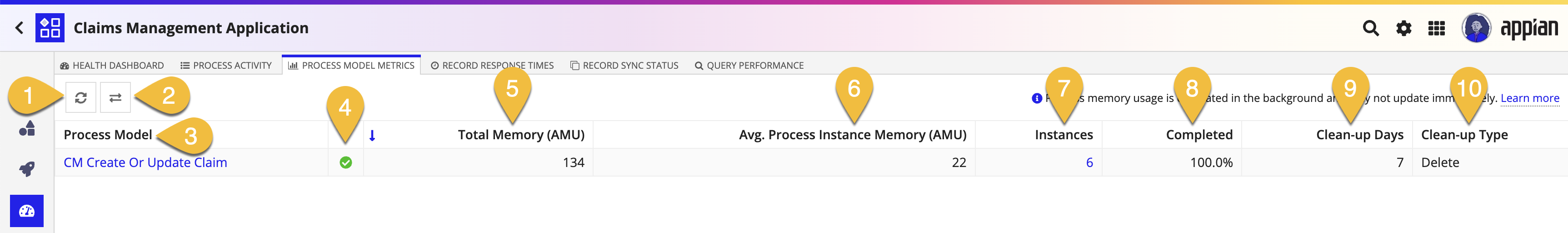The image size is (1568, 233).
Task: Sort by Instances column header
Action: 1064,135
